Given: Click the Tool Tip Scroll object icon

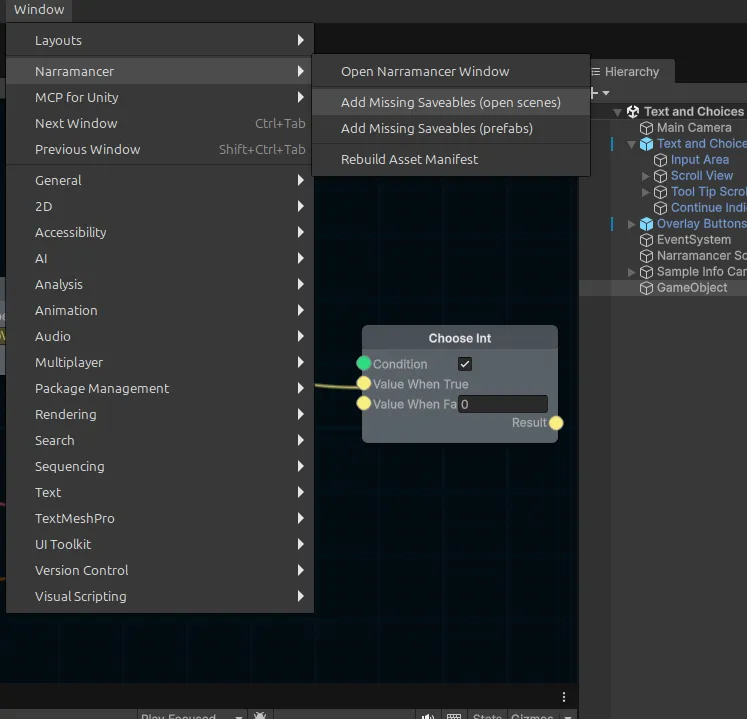Looking at the screenshot, I should 660,192.
